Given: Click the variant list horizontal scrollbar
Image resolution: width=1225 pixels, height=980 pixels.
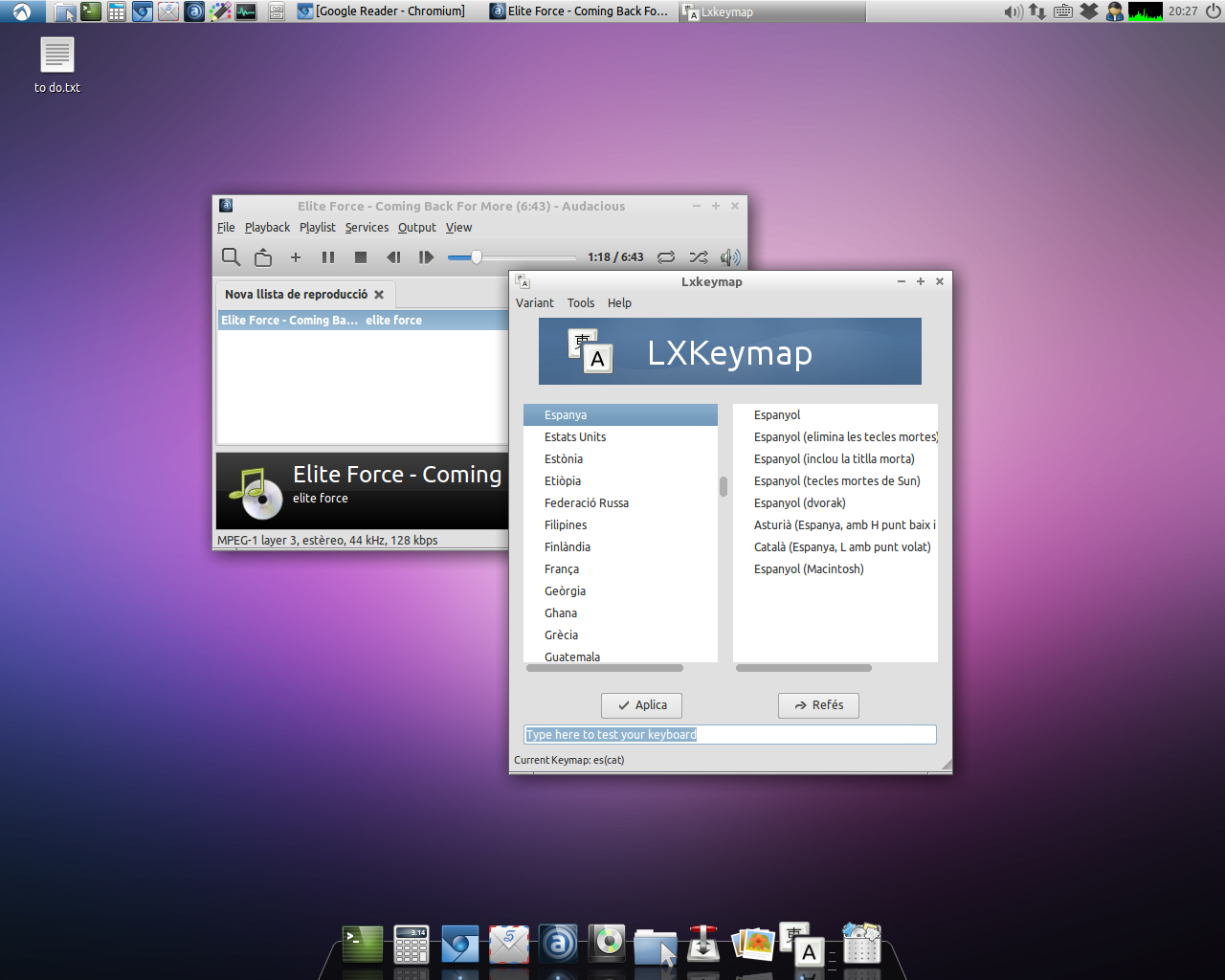Looking at the screenshot, I should click(804, 668).
